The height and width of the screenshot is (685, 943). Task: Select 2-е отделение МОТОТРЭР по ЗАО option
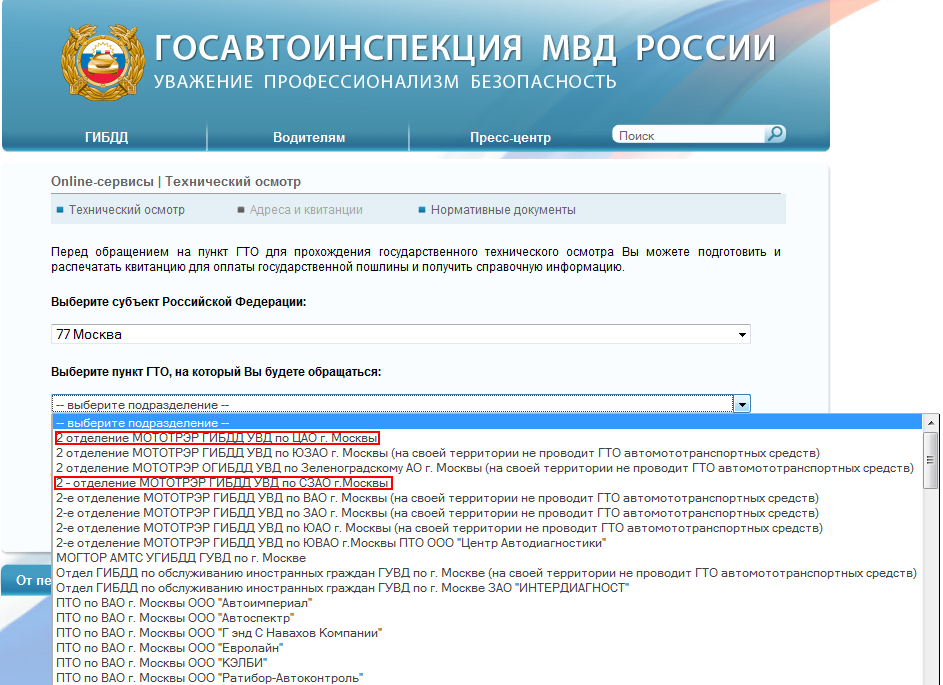pos(487,513)
